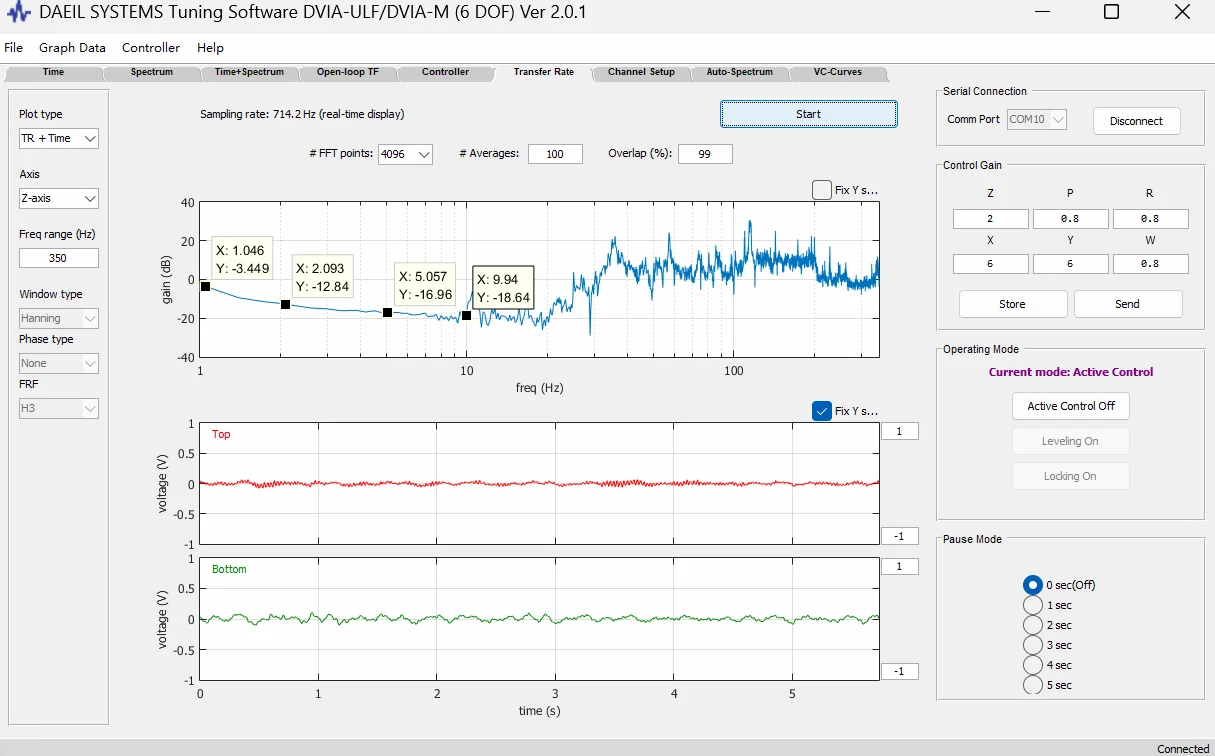
Task: Click the Leveling On button
Action: click(x=1071, y=441)
